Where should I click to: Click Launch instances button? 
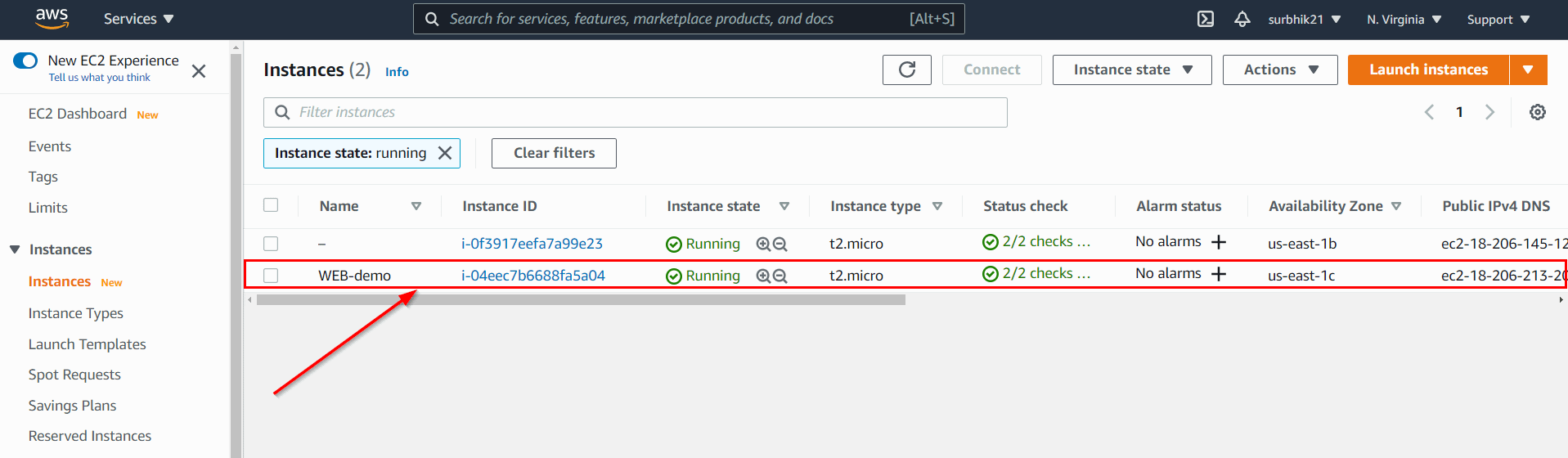1428,70
